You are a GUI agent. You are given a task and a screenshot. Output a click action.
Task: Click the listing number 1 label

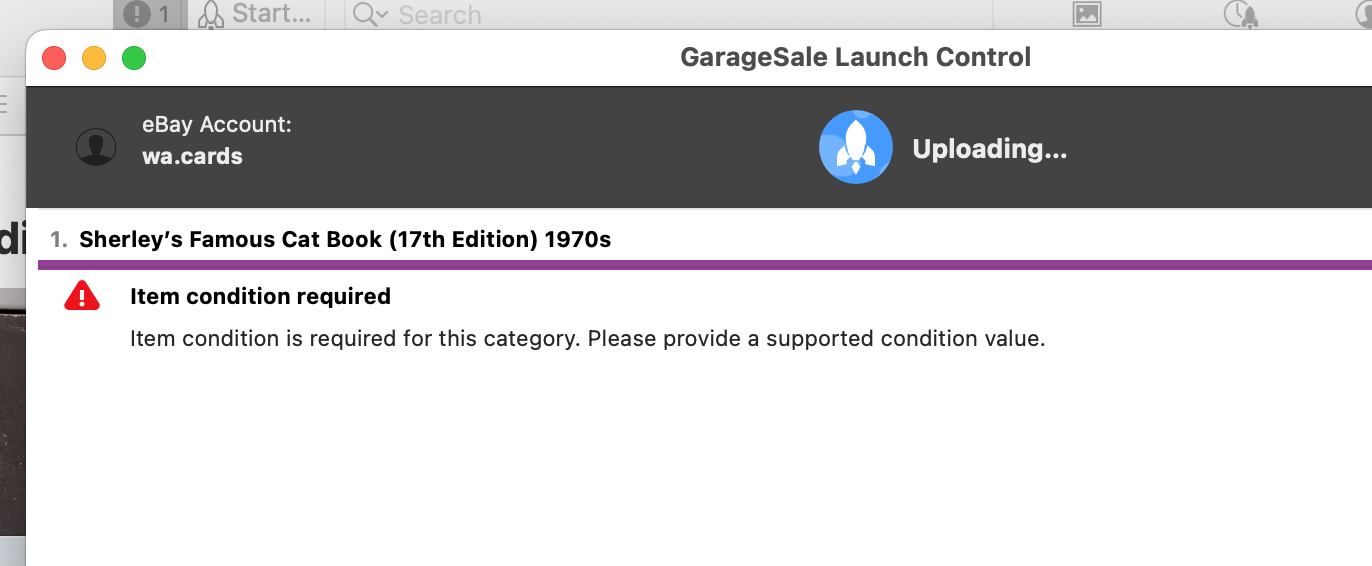59,240
